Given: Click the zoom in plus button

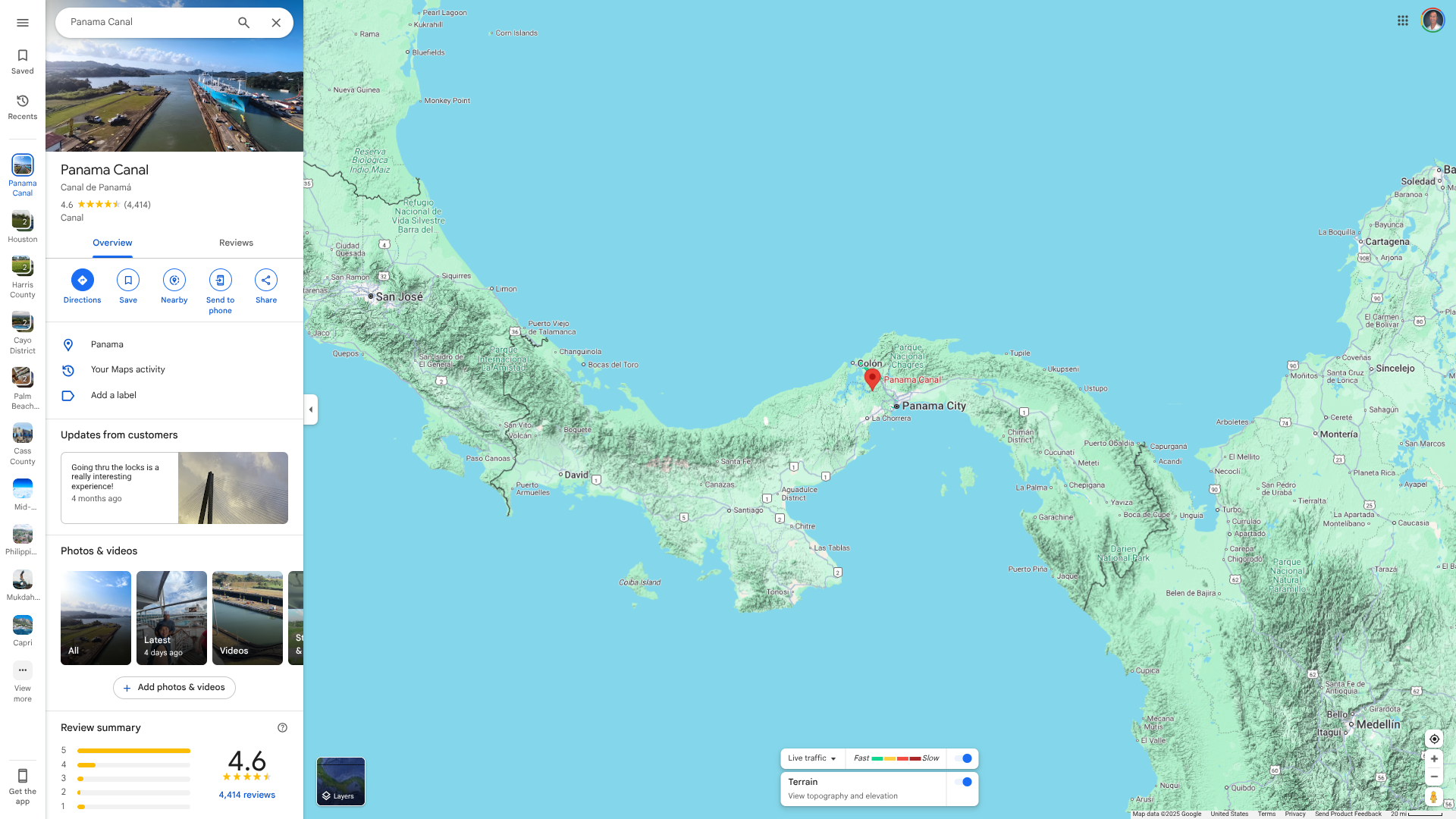Looking at the screenshot, I should click(x=1434, y=758).
